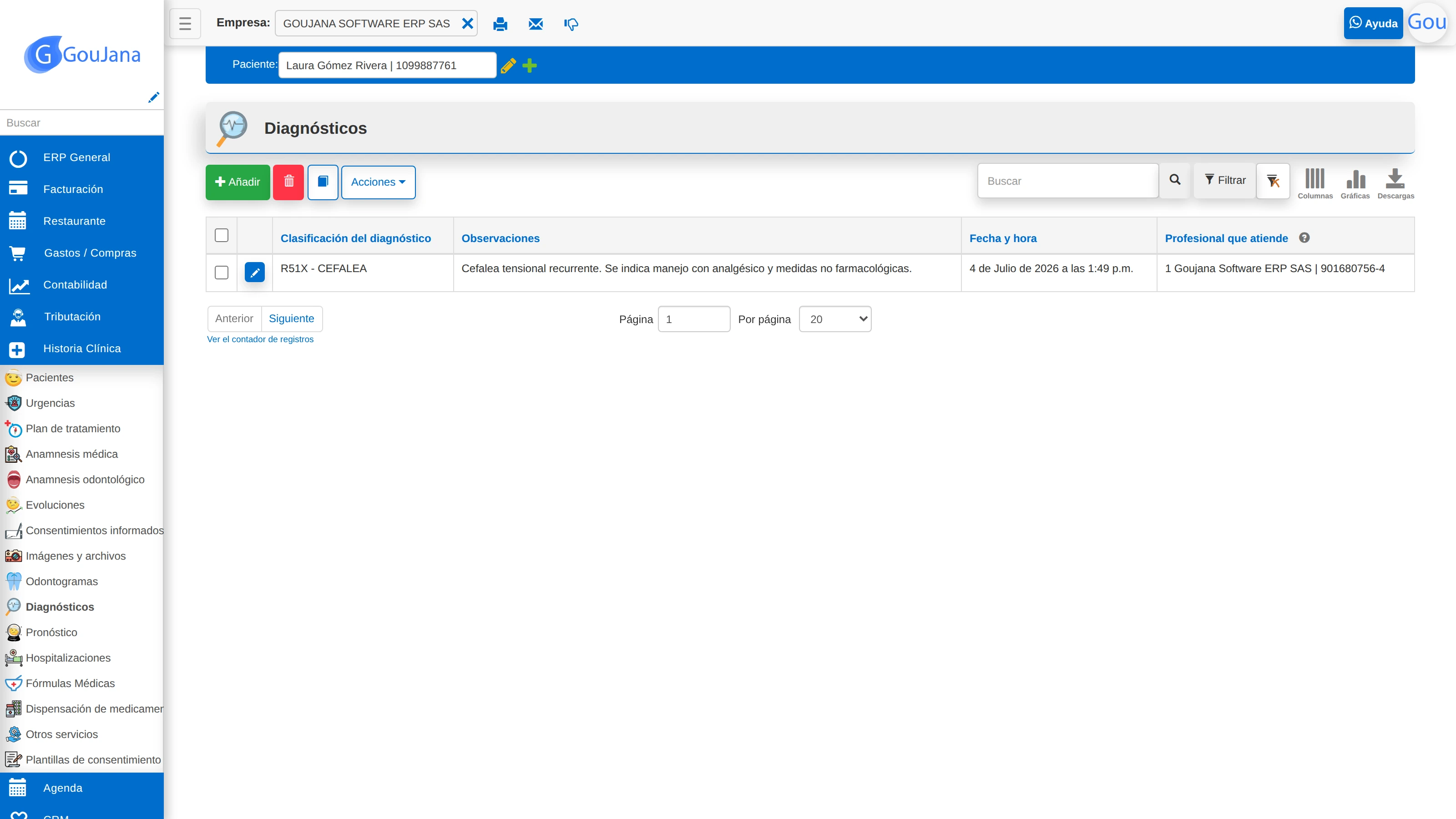Open the Por página 20 dropdown
The image size is (1456, 819).
(835, 319)
